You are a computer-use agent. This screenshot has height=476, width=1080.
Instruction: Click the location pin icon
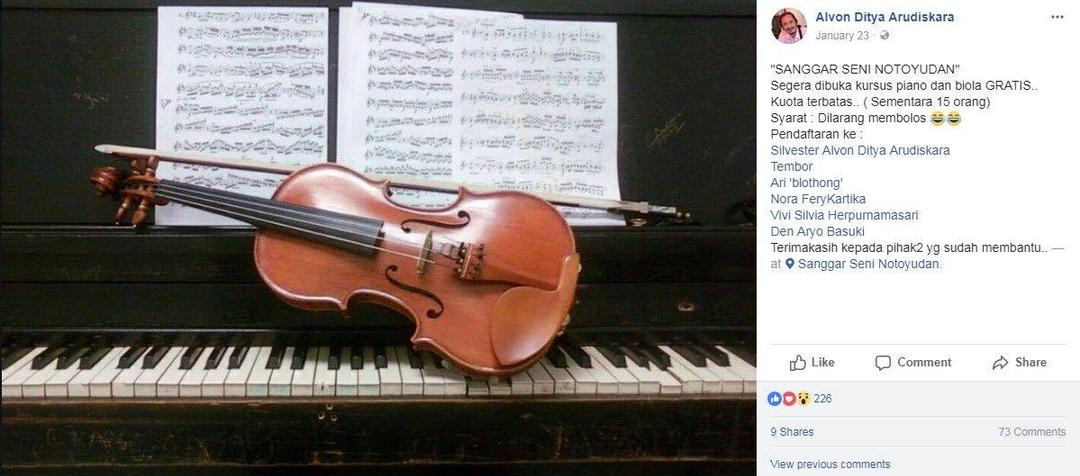(x=790, y=264)
